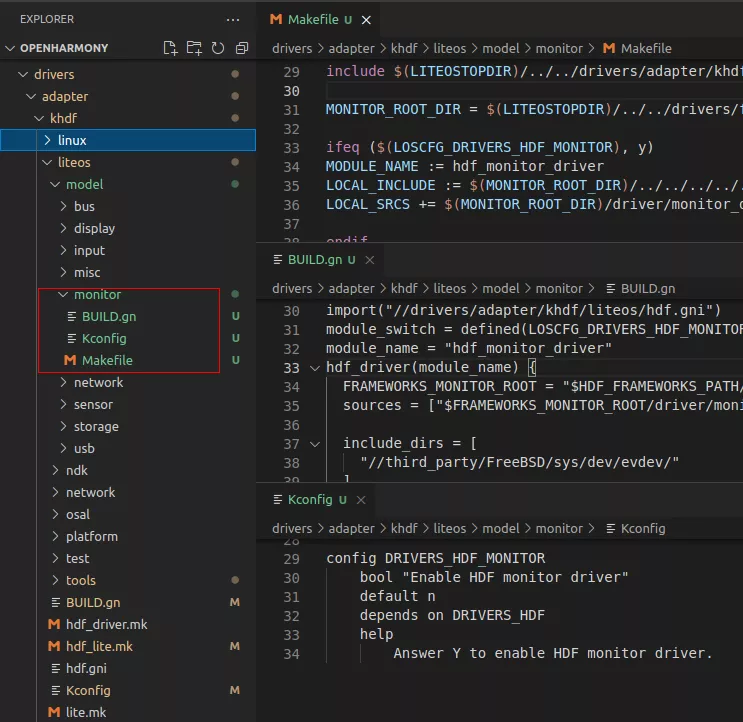The width and height of the screenshot is (743, 722).
Task: Open the modified BUILD.gn under liteos
Action: [128, 603]
